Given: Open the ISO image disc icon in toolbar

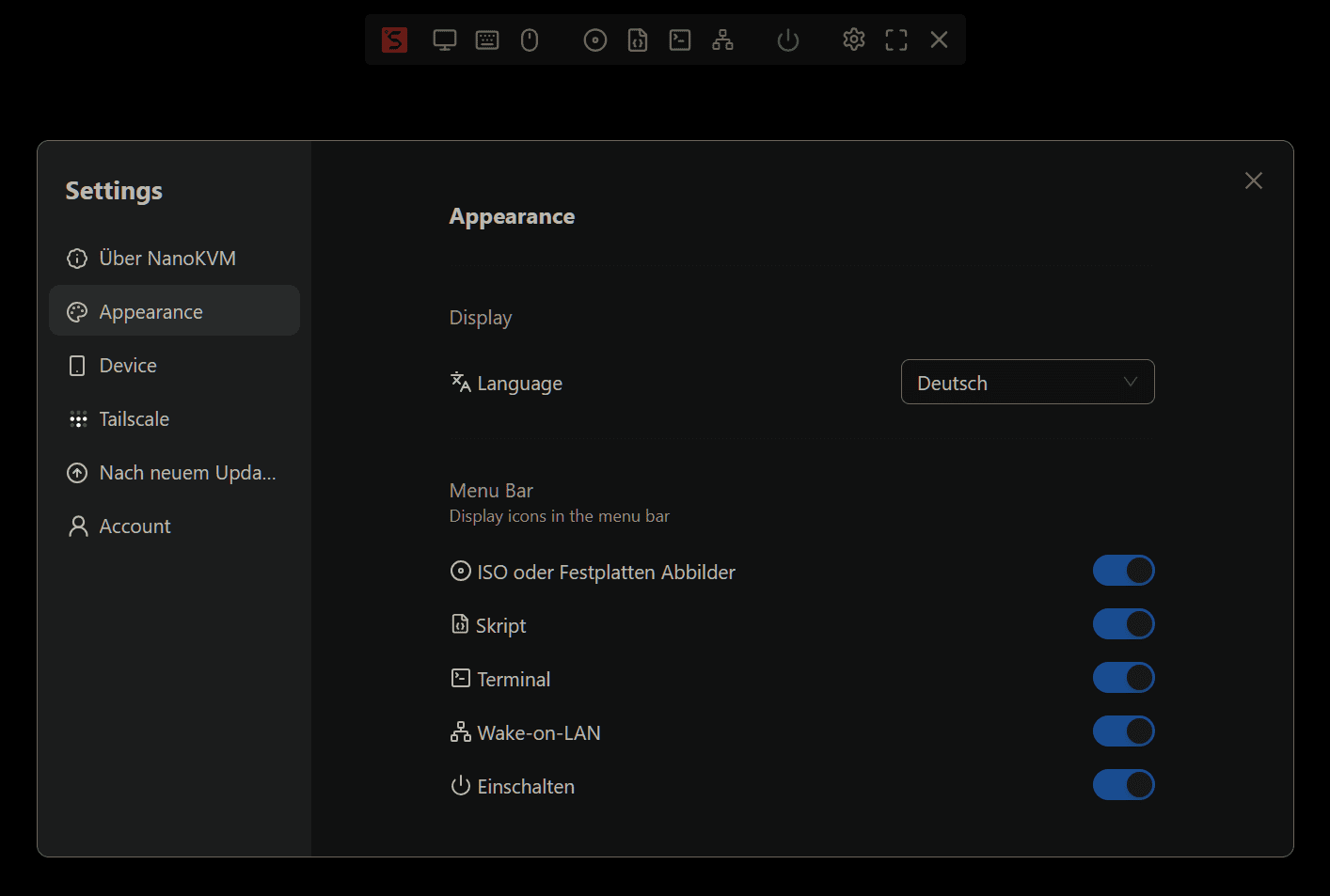Looking at the screenshot, I should coord(595,39).
